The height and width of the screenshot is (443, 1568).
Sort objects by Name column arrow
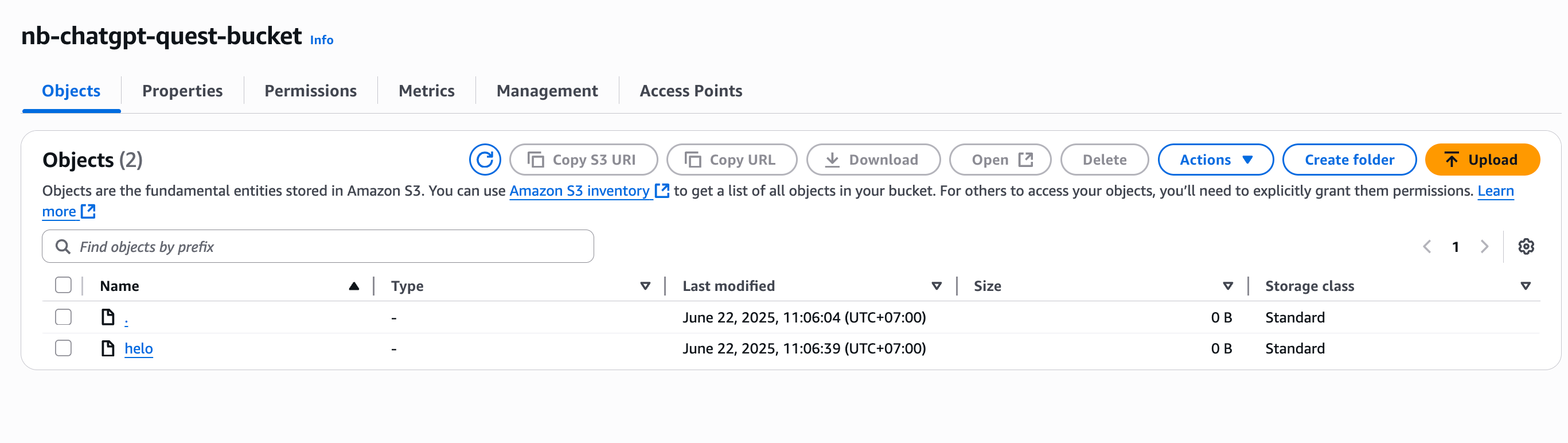[354, 286]
